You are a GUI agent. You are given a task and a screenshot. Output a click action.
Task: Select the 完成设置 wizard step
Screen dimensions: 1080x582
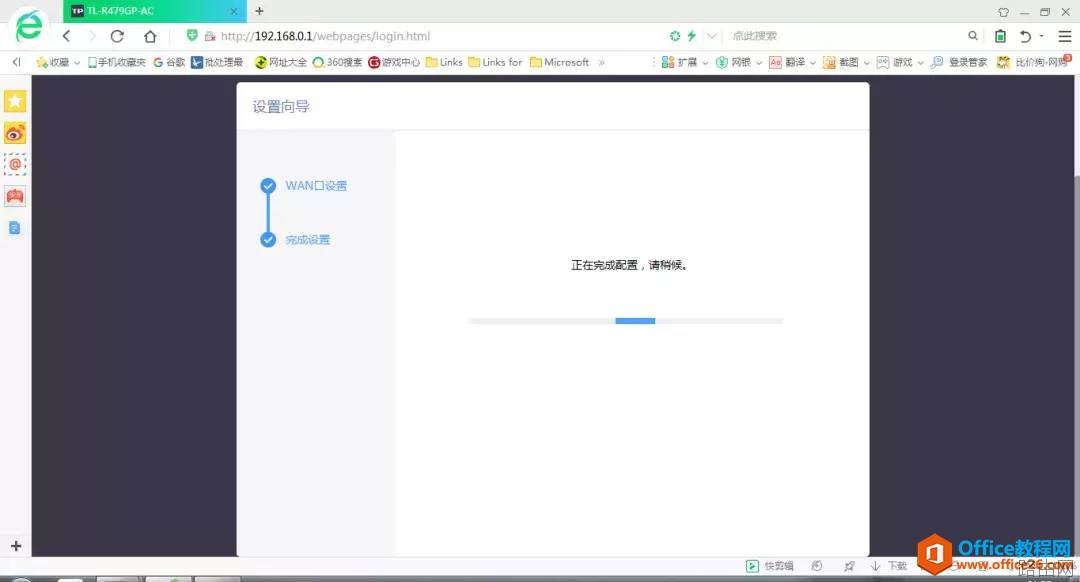pos(308,240)
